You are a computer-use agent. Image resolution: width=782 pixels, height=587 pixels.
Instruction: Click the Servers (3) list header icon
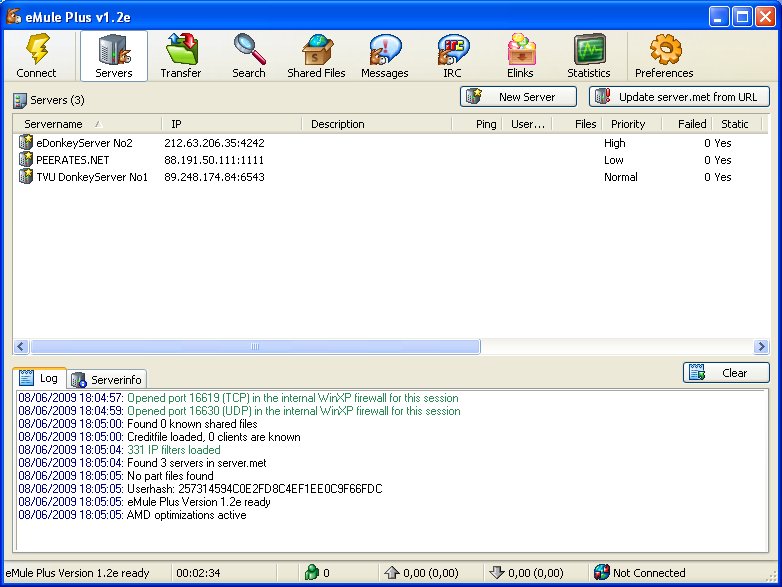point(19,100)
